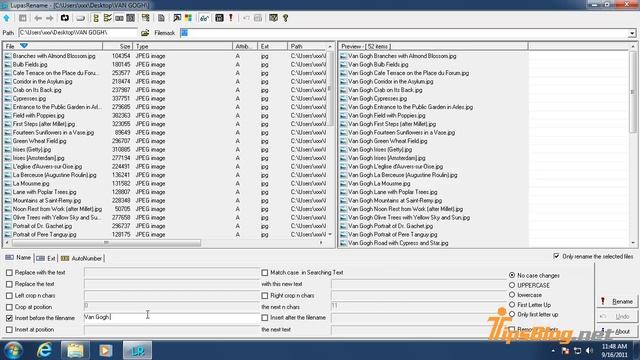Open help via yellow question mark icon
Viewport: 640px width, 360px height.
point(285,18)
